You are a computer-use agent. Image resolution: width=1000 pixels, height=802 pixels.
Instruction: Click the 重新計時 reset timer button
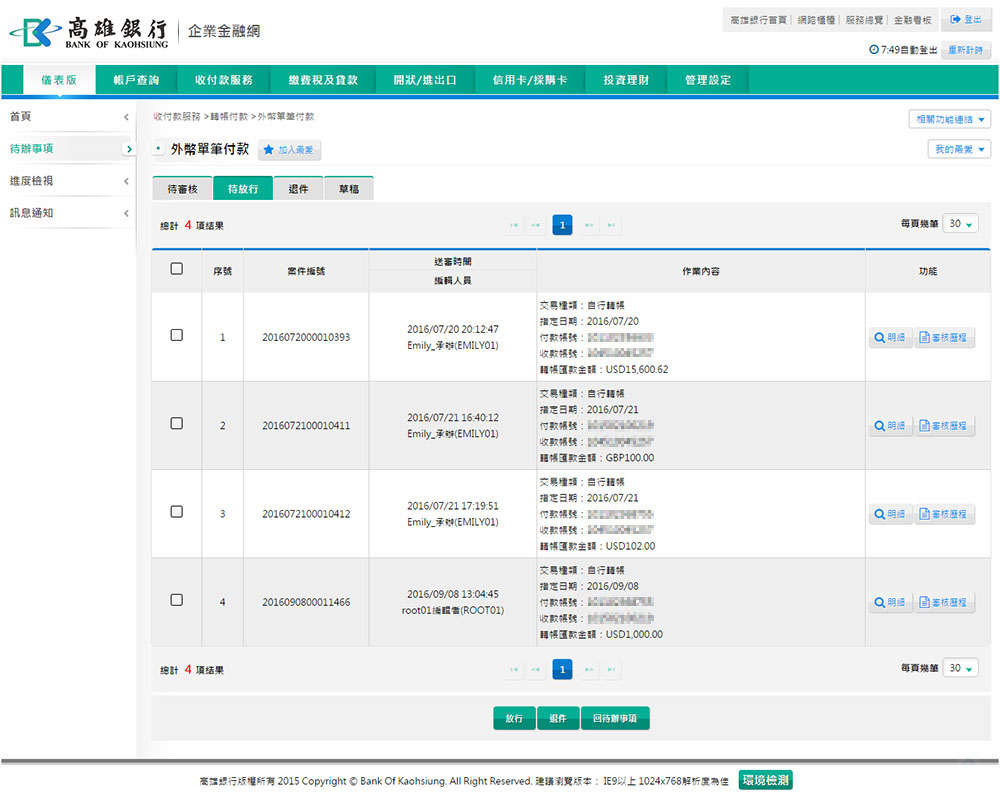click(x=966, y=50)
